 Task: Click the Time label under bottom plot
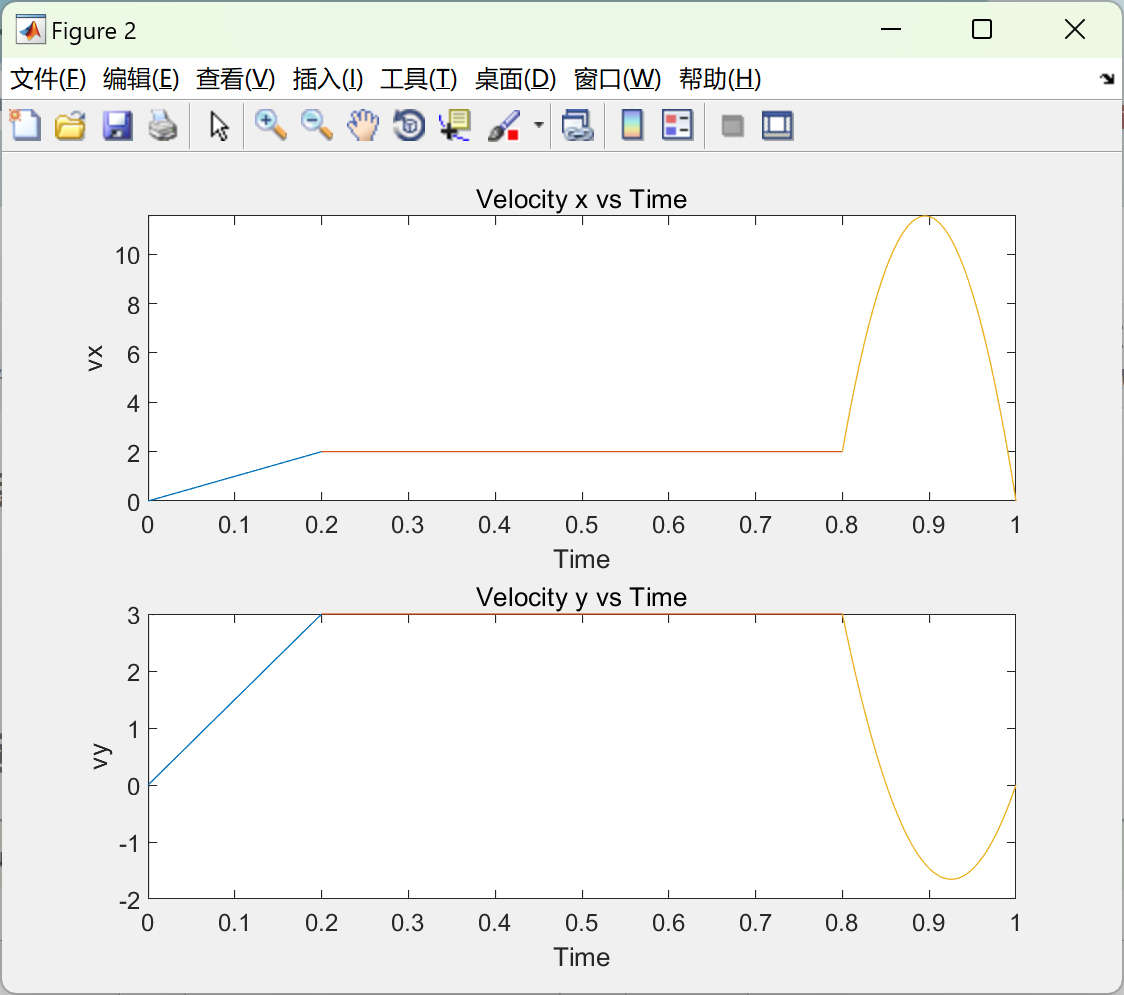click(581, 957)
